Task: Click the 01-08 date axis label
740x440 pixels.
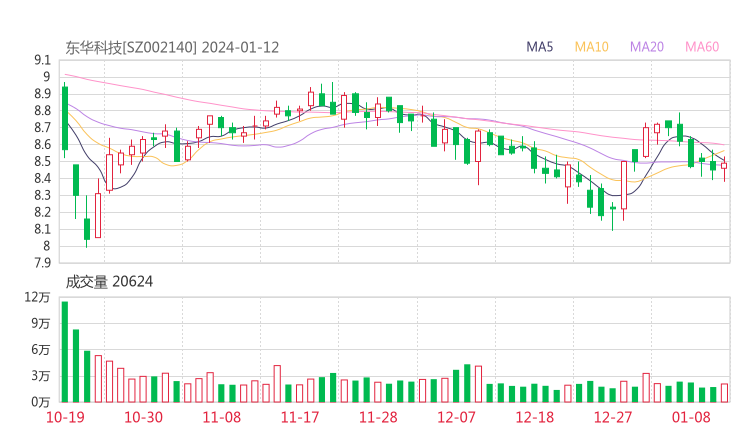Action: coord(691,417)
